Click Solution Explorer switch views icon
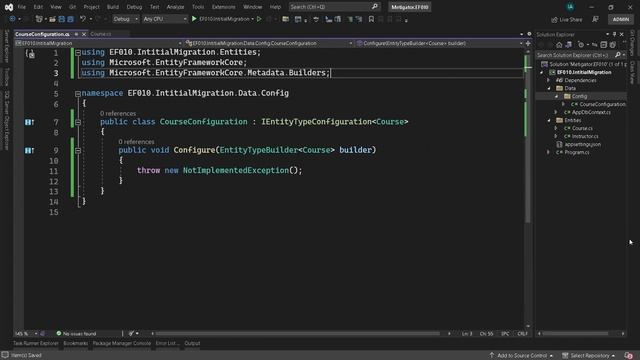The width and height of the screenshot is (640, 360). (x=568, y=45)
